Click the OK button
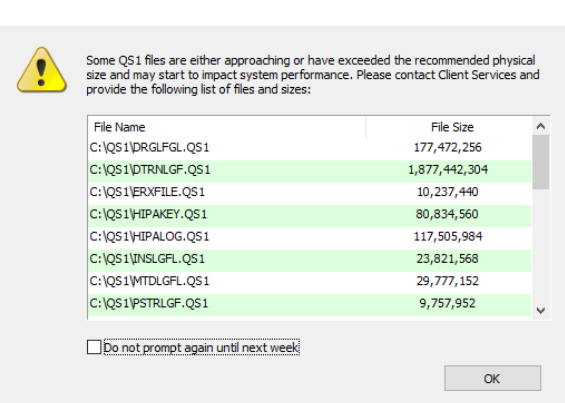This screenshot has width=565, height=403. [492, 378]
